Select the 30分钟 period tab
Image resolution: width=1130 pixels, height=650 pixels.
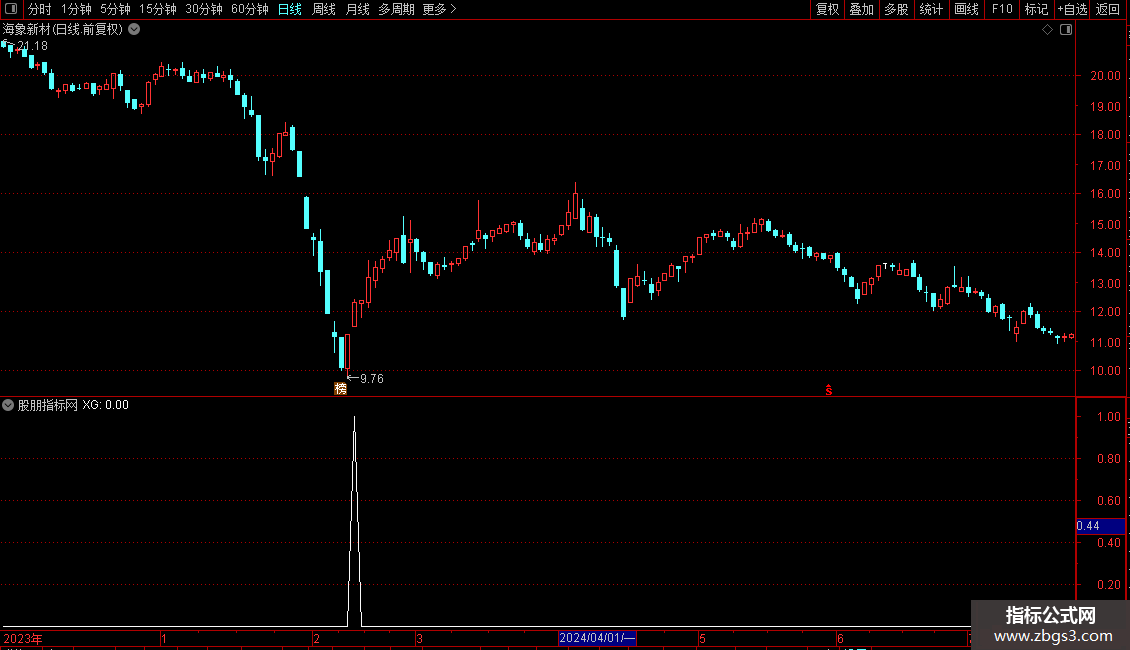(204, 9)
